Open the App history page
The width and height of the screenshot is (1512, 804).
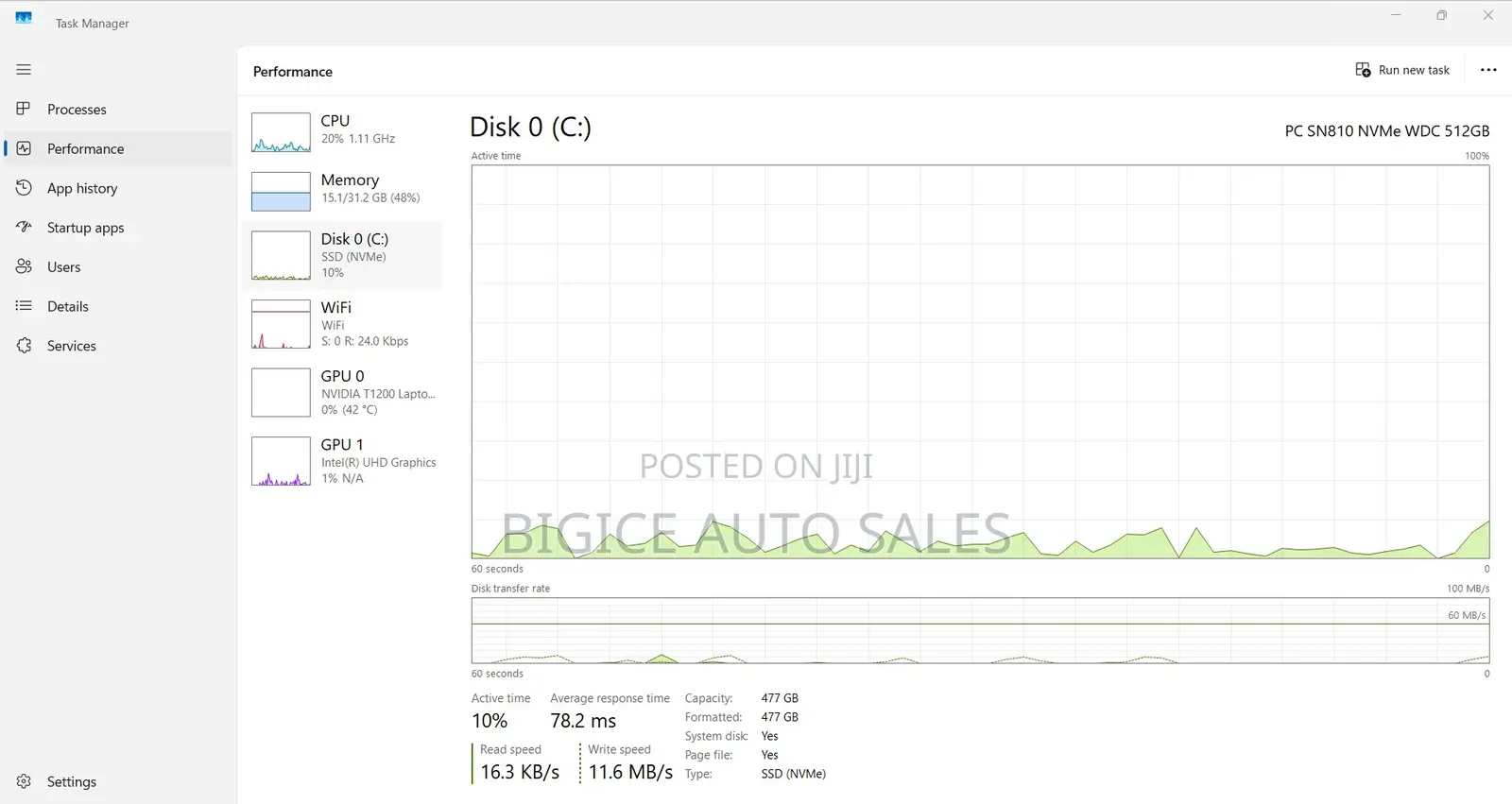click(118, 188)
